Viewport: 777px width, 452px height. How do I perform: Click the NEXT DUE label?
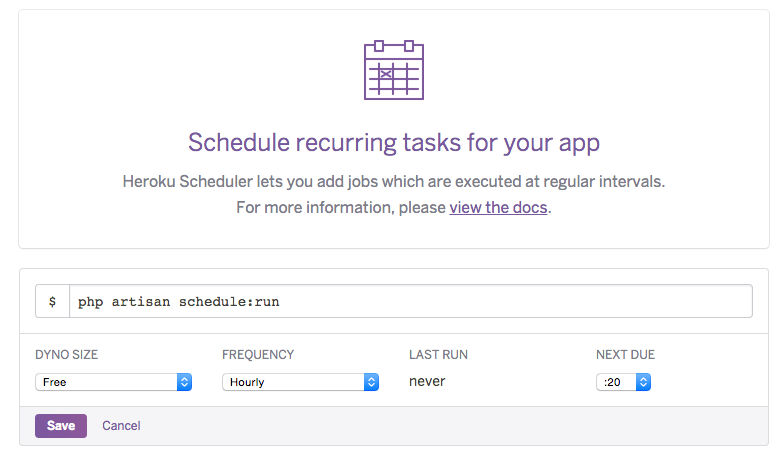pos(625,355)
